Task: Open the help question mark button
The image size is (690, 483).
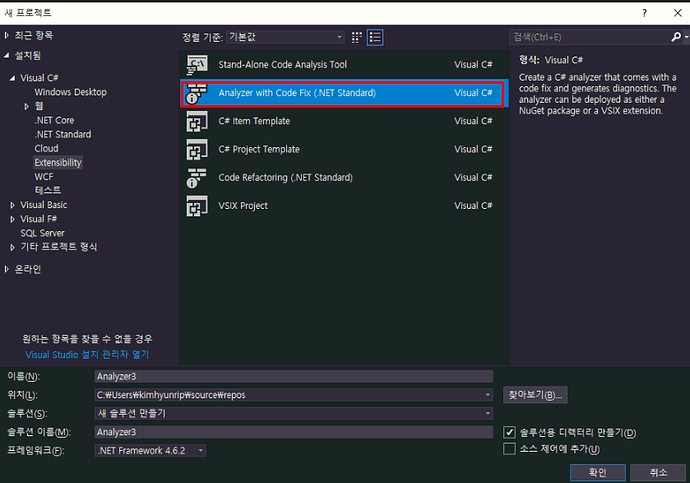Action: pyautogui.click(x=644, y=13)
